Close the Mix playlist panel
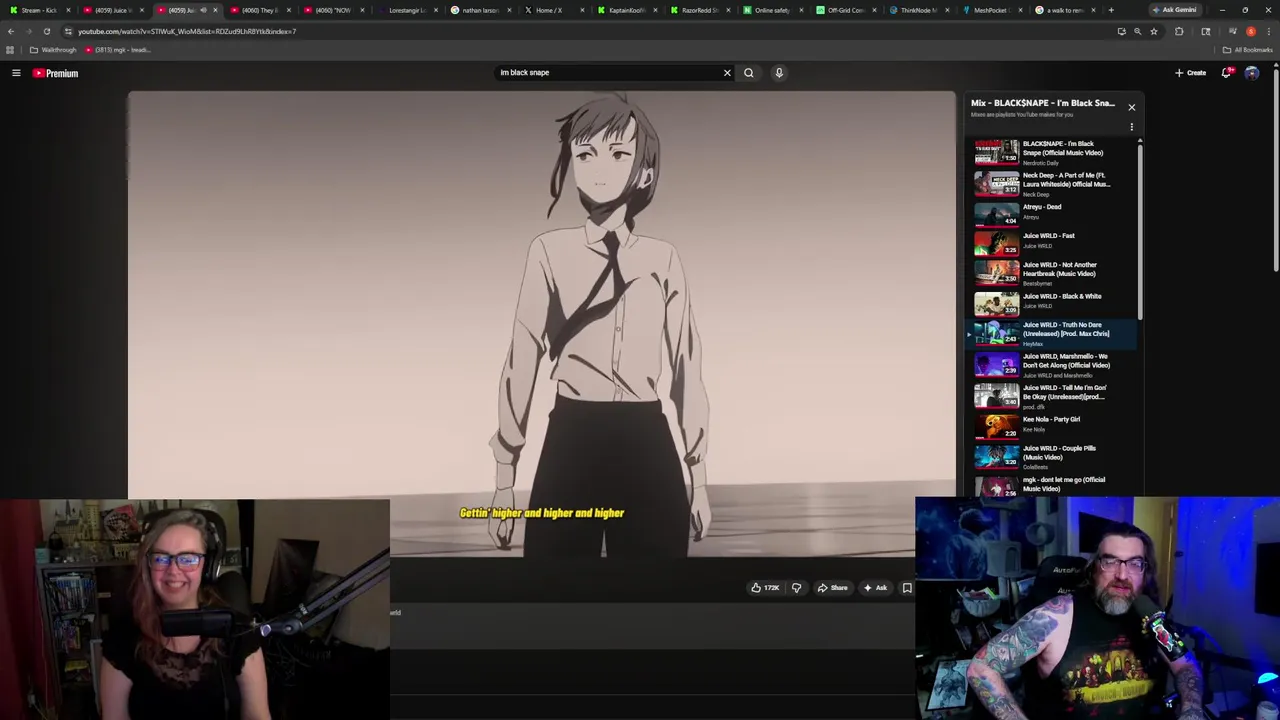 tap(1131, 107)
